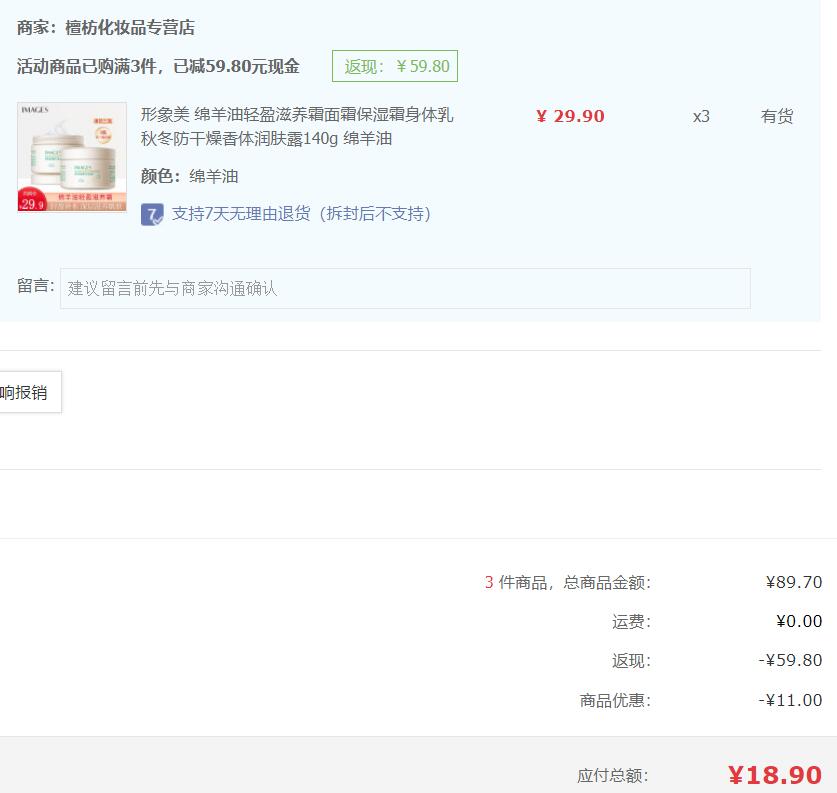This screenshot has width=837, height=793.
Task: Click the 支持7天无理由退货 return policy text
Action: (301, 214)
